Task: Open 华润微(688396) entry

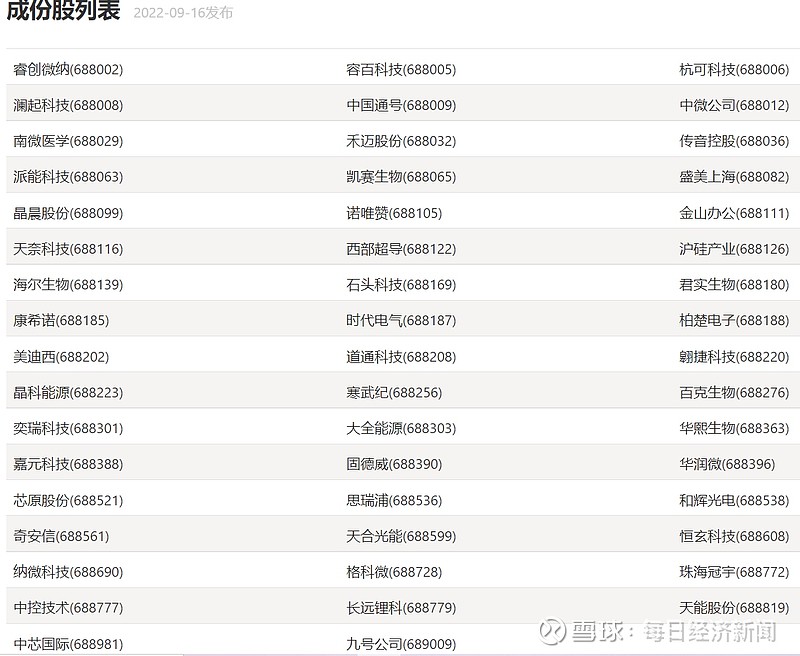Action: [727, 464]
